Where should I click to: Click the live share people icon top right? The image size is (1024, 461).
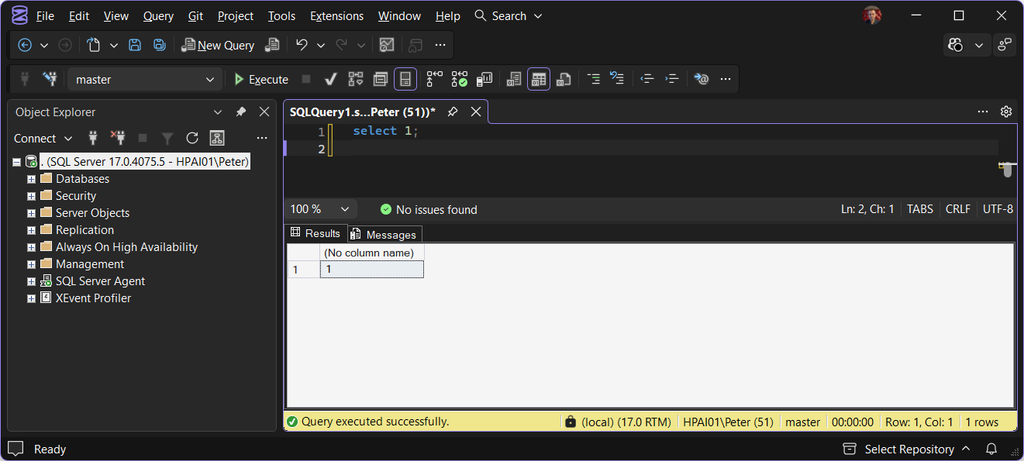coord(1003,45)
